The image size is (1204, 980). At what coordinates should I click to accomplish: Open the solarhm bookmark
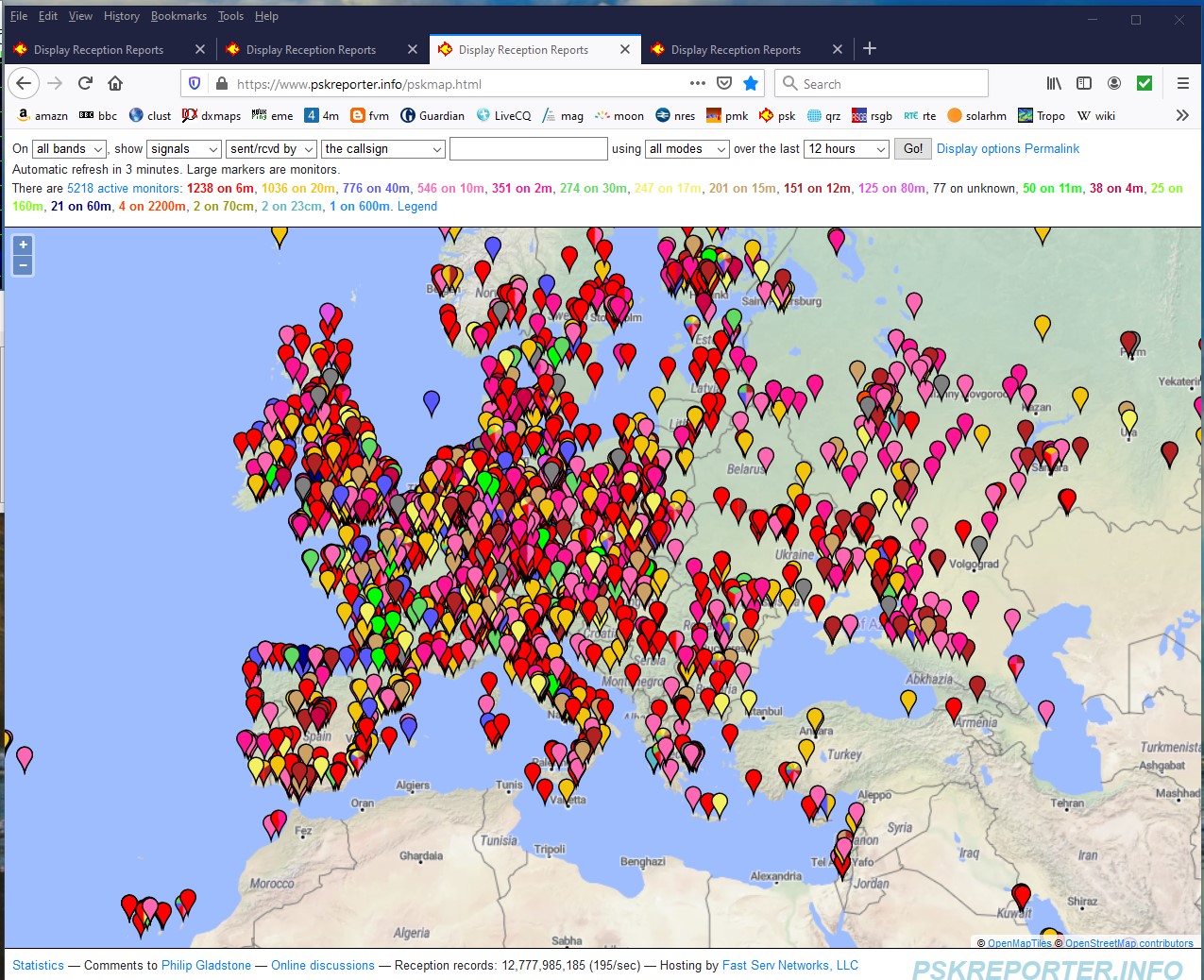[x=976, y=115]
